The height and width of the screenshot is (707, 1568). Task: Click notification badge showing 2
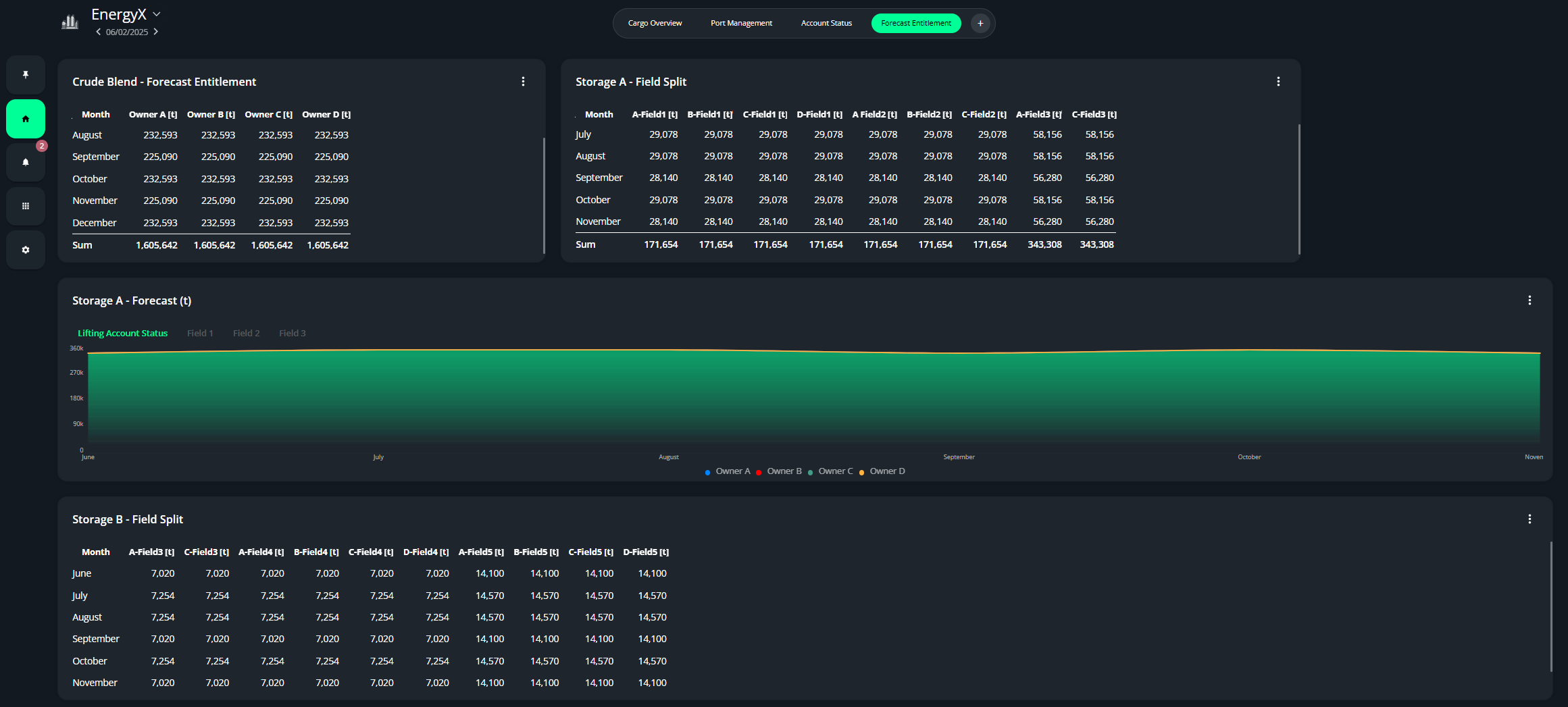point(42,146)
